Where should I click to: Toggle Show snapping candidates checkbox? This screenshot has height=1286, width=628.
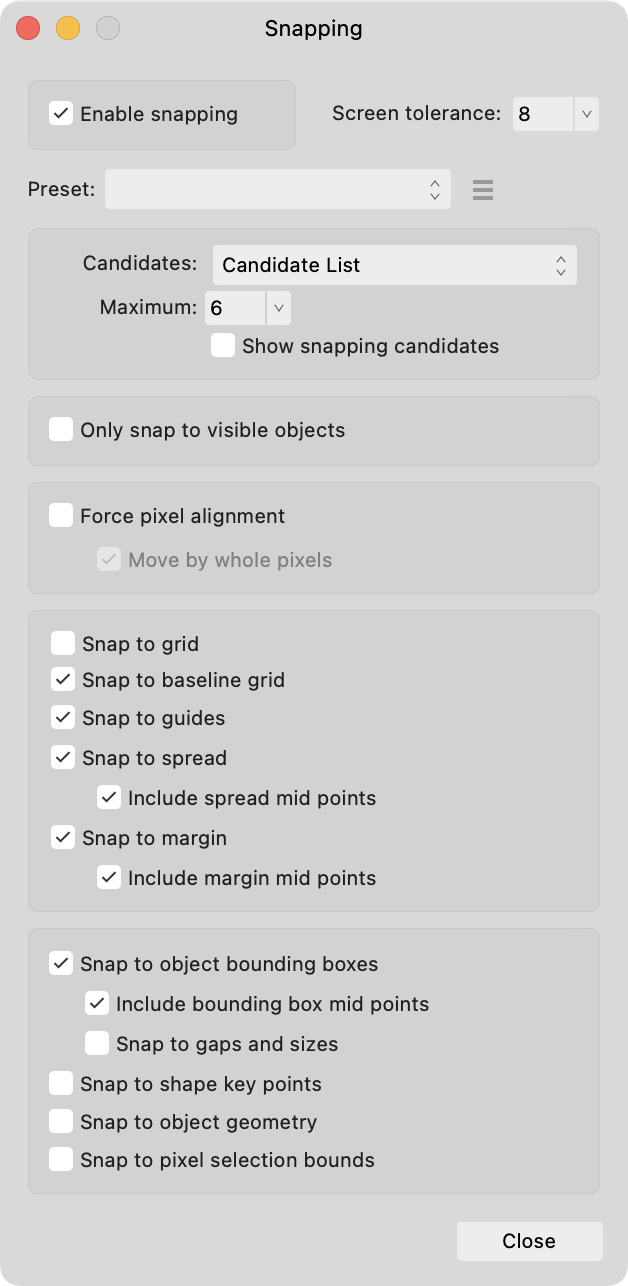point(224,346)
